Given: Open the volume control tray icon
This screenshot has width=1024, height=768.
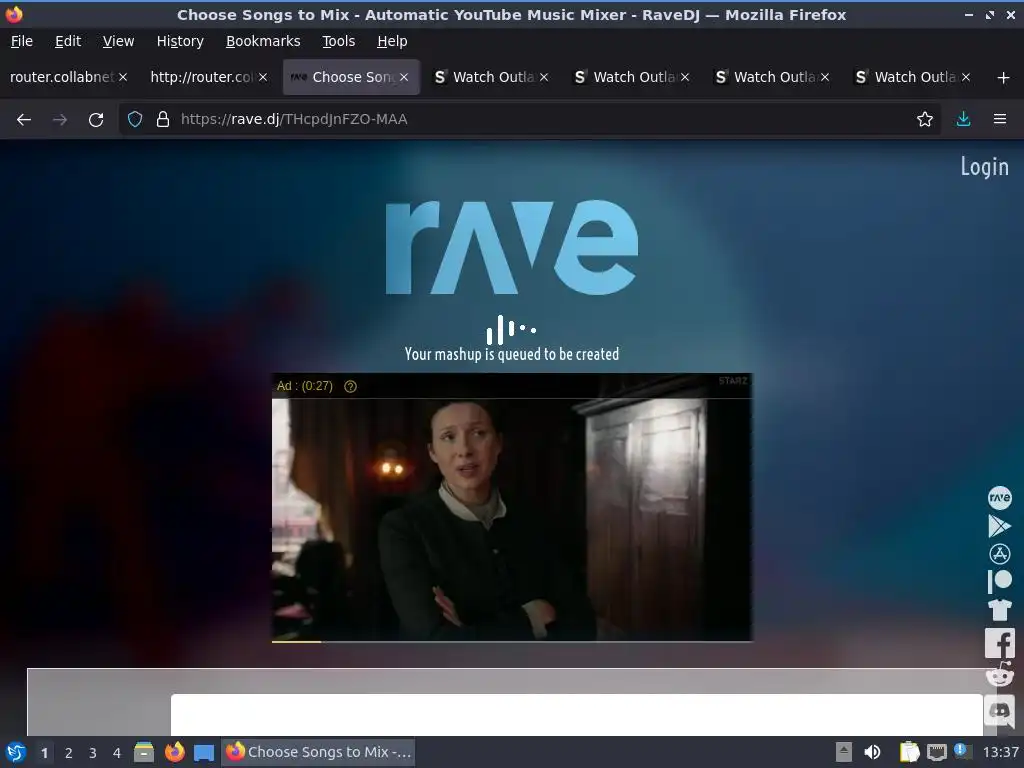Looking at the screenshot, I should point(872,752).
